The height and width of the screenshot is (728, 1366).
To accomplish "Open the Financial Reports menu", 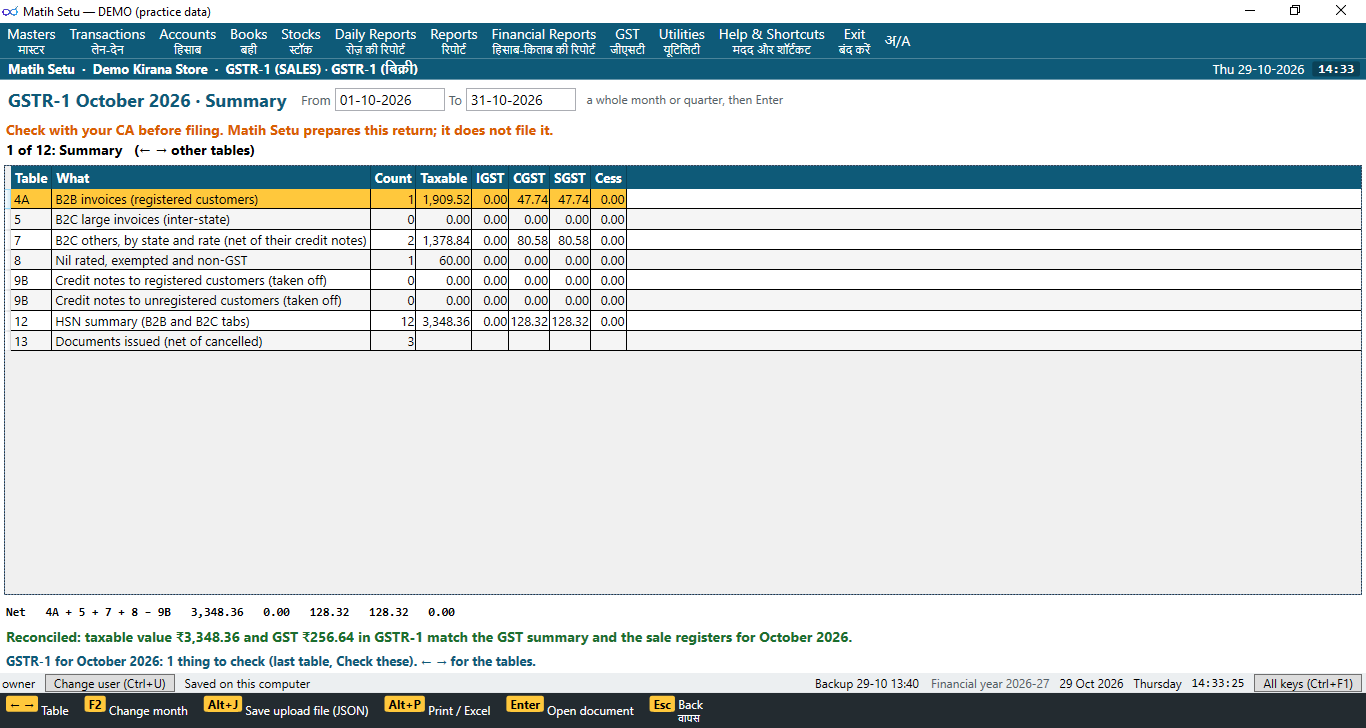I will [x=543, y=41].
